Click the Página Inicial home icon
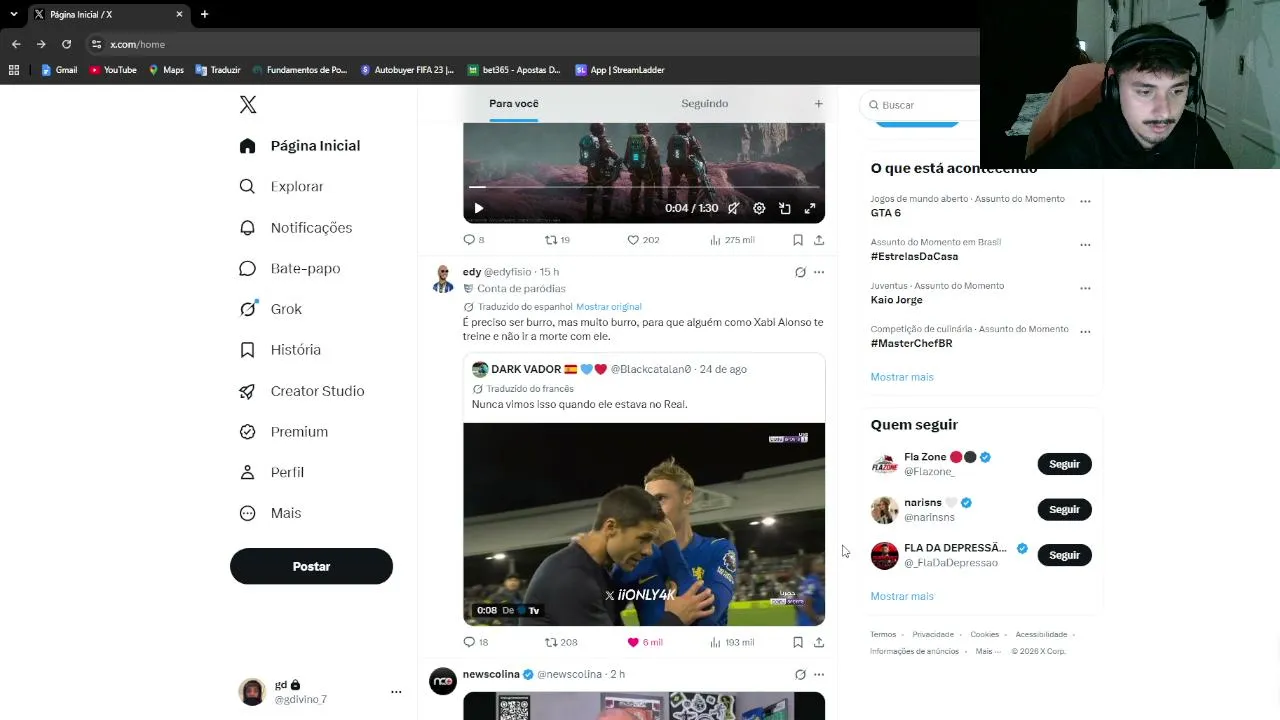1280x720 pixels. pos(248,146)
